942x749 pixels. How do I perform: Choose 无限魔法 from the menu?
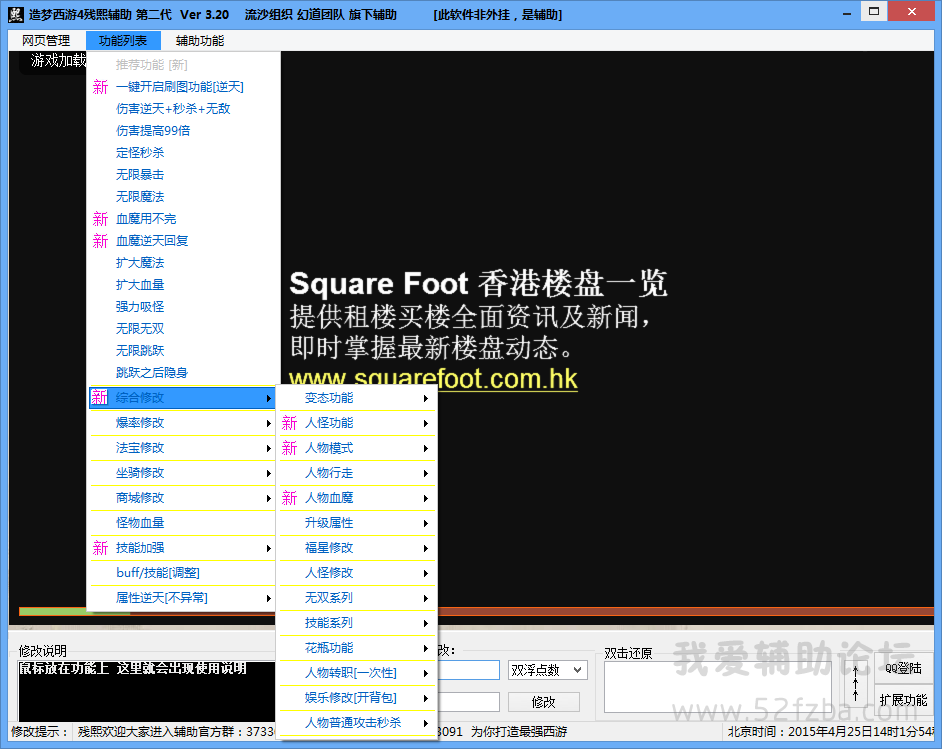(181, 196)
